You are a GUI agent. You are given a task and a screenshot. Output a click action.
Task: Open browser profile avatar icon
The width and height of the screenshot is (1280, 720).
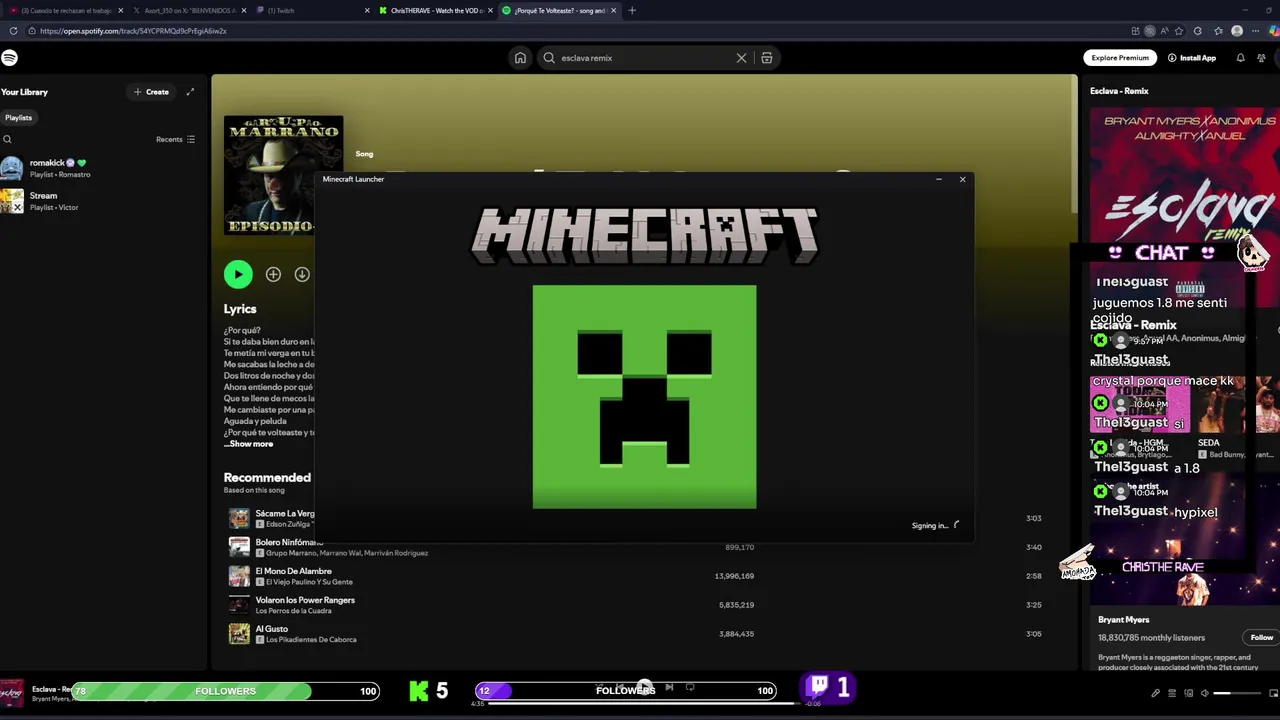(1237, 31)
